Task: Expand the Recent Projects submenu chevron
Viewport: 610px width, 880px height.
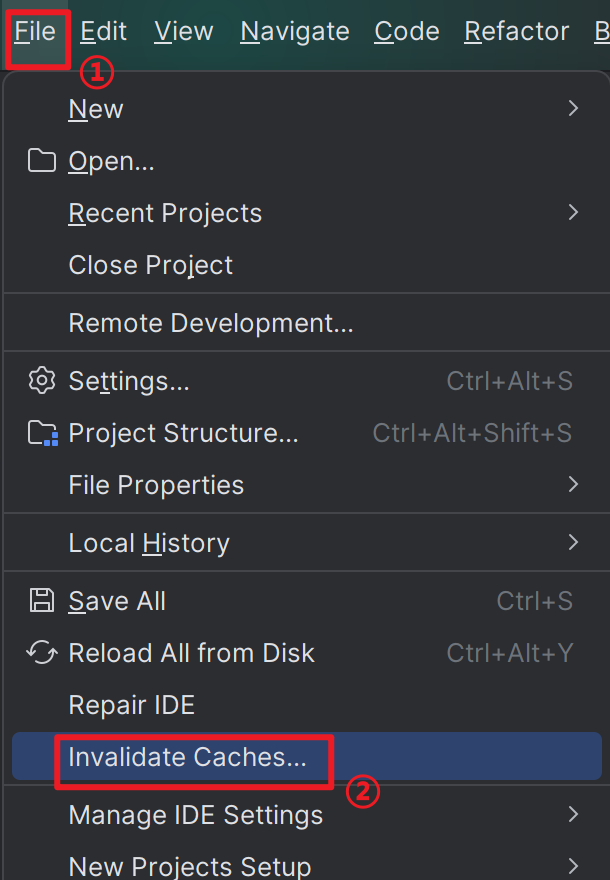Action: click(573, 213)
